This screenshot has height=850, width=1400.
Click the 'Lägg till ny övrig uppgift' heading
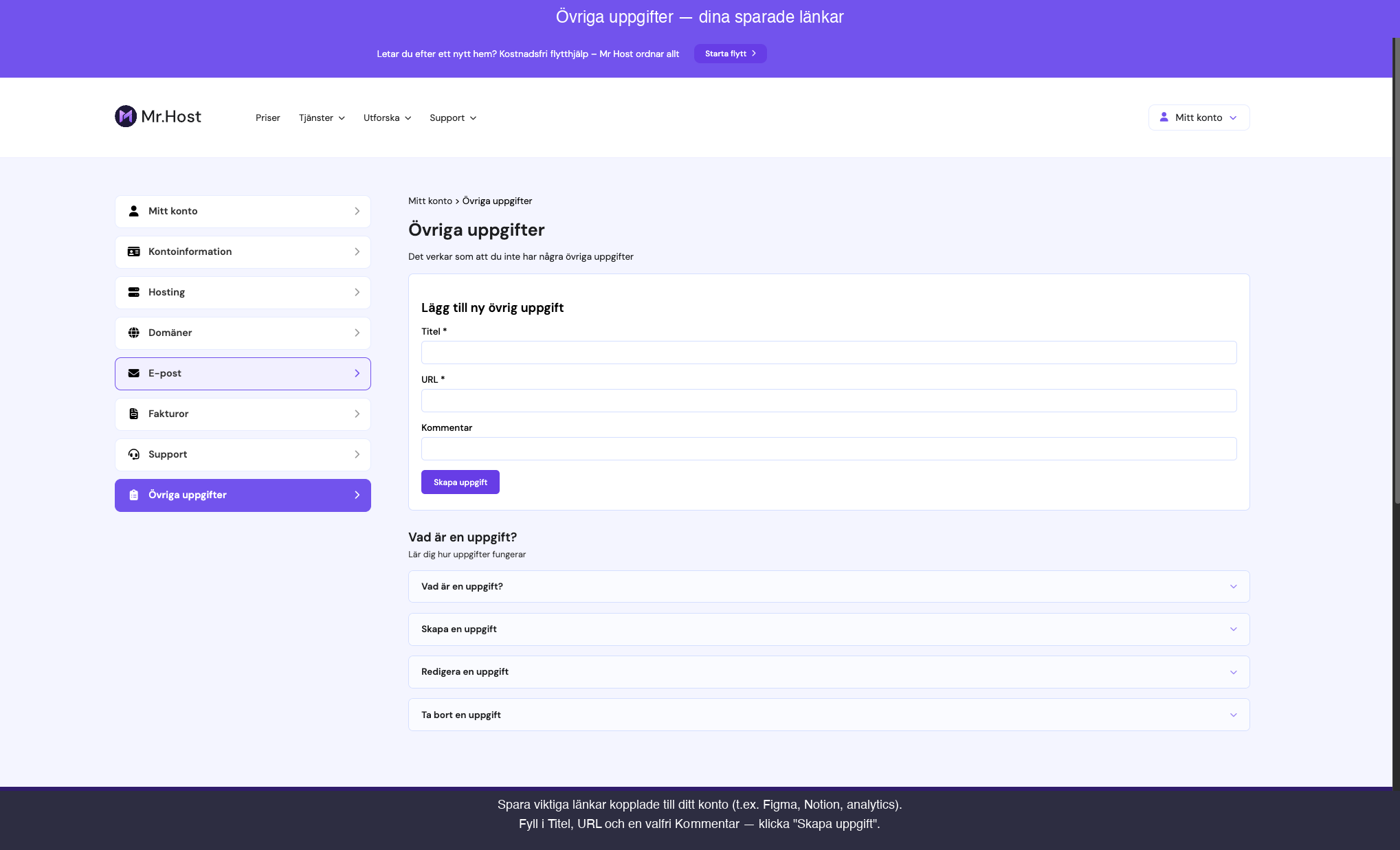[x=492, y=308]
